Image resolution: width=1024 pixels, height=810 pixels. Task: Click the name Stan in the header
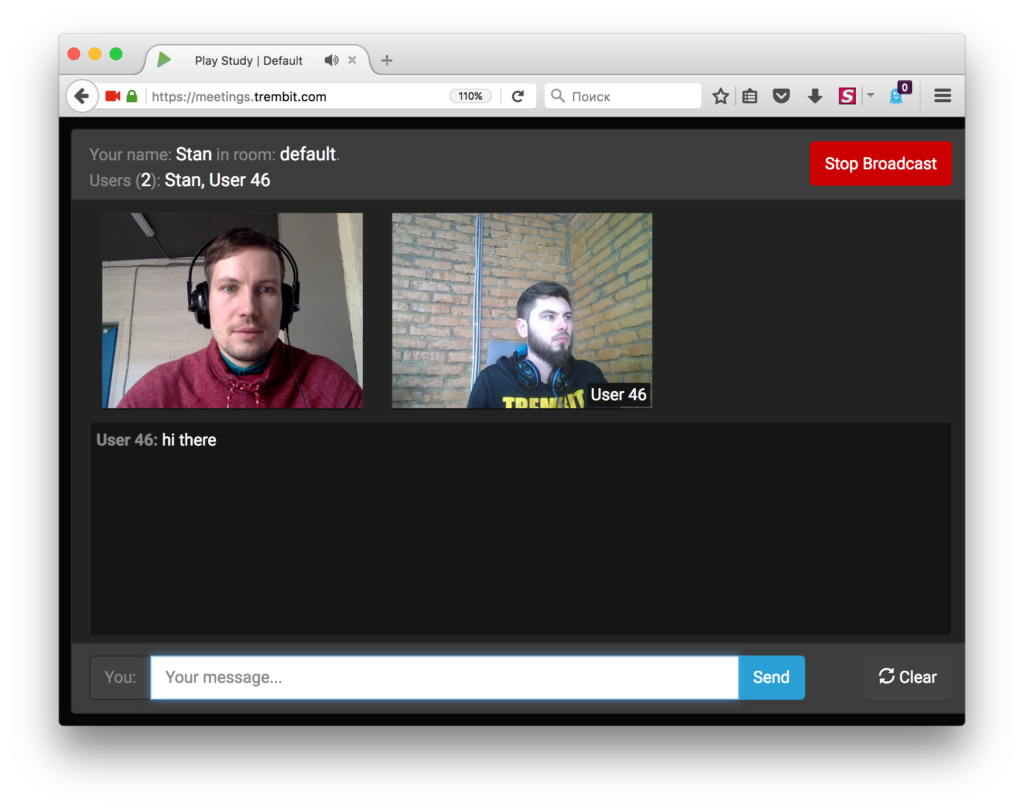(x=193, y=154)
